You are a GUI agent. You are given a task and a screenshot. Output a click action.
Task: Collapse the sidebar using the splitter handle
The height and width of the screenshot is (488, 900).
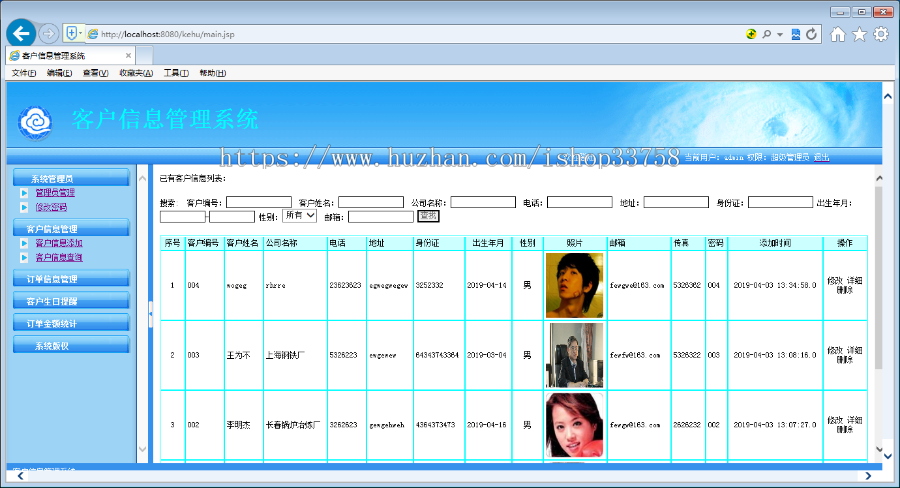coord(150,313)
